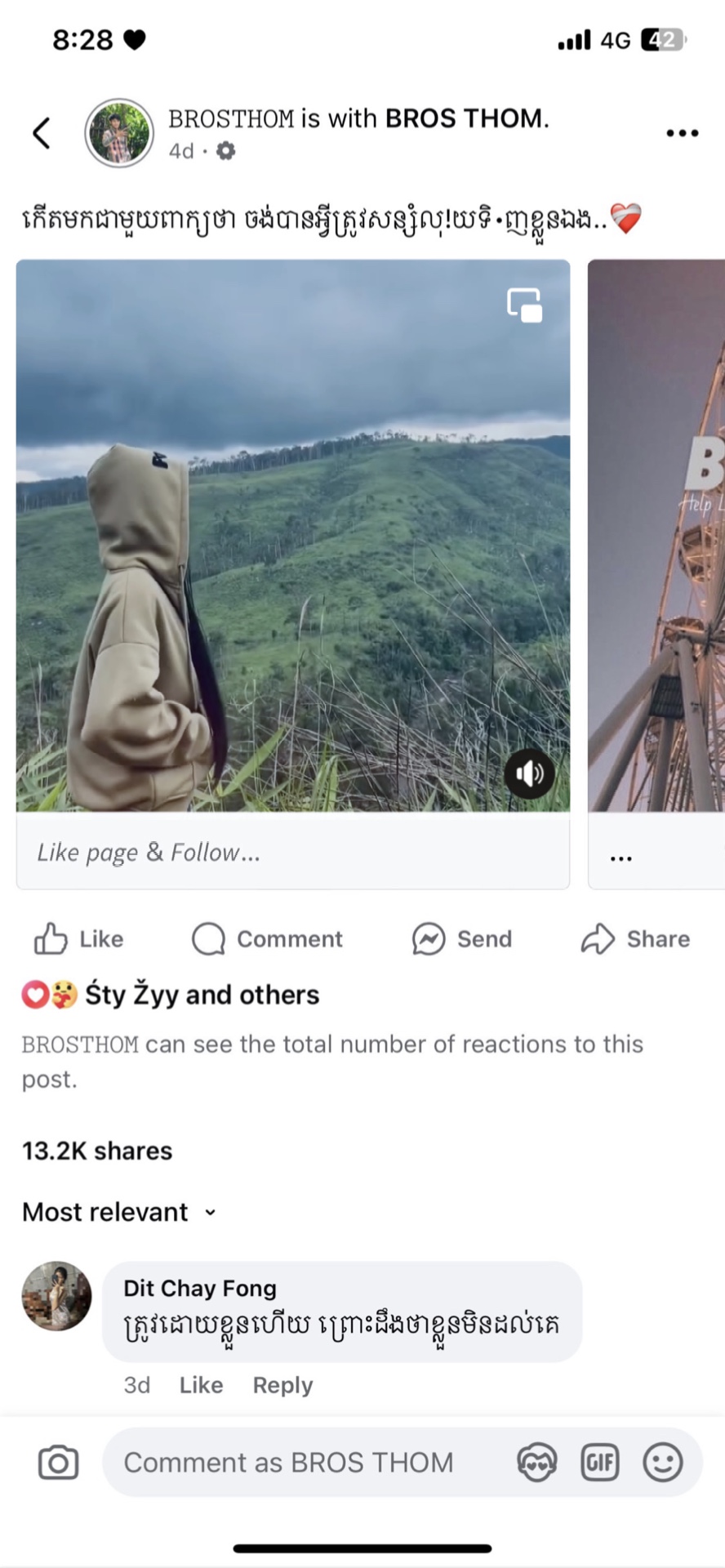Image resolution: width=725 pixels, height=1568 pixels.
Task: Open the emoji smiley picker
Action: pos(662,1463)
